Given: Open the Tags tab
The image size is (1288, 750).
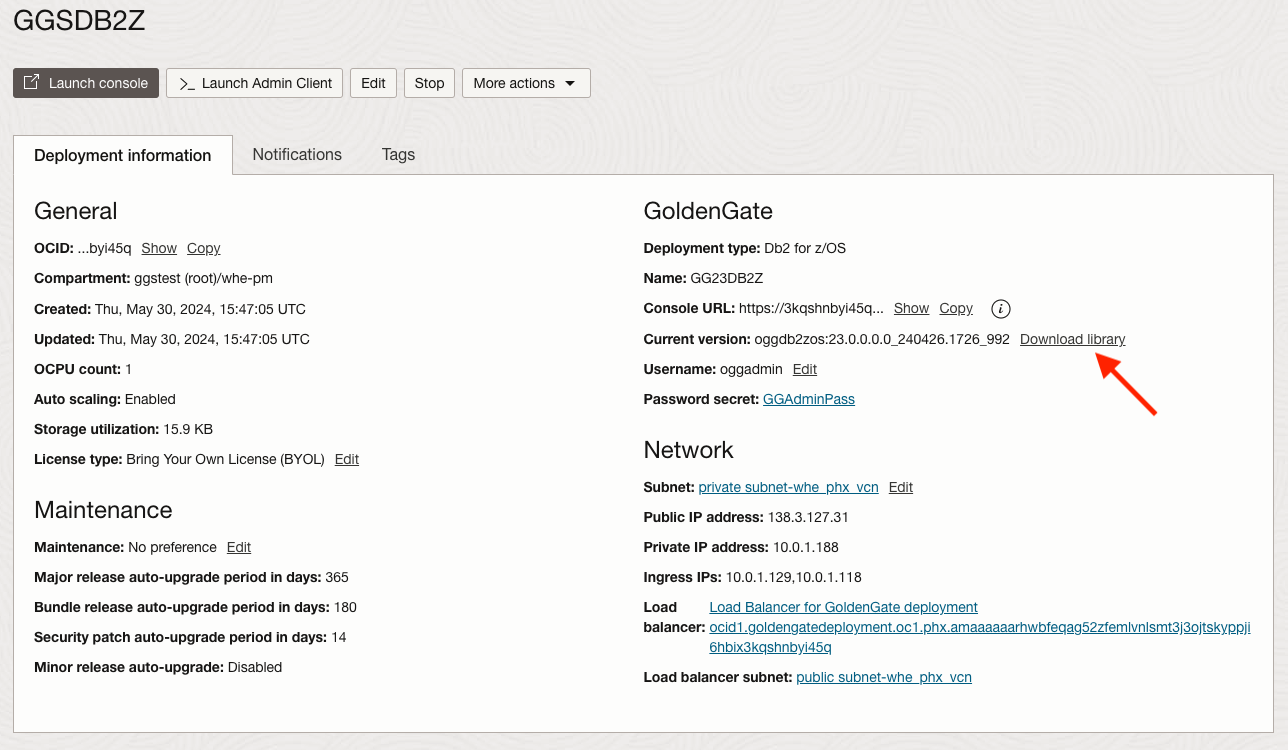Looking at the screenshot, I should [x=397, y=155].
